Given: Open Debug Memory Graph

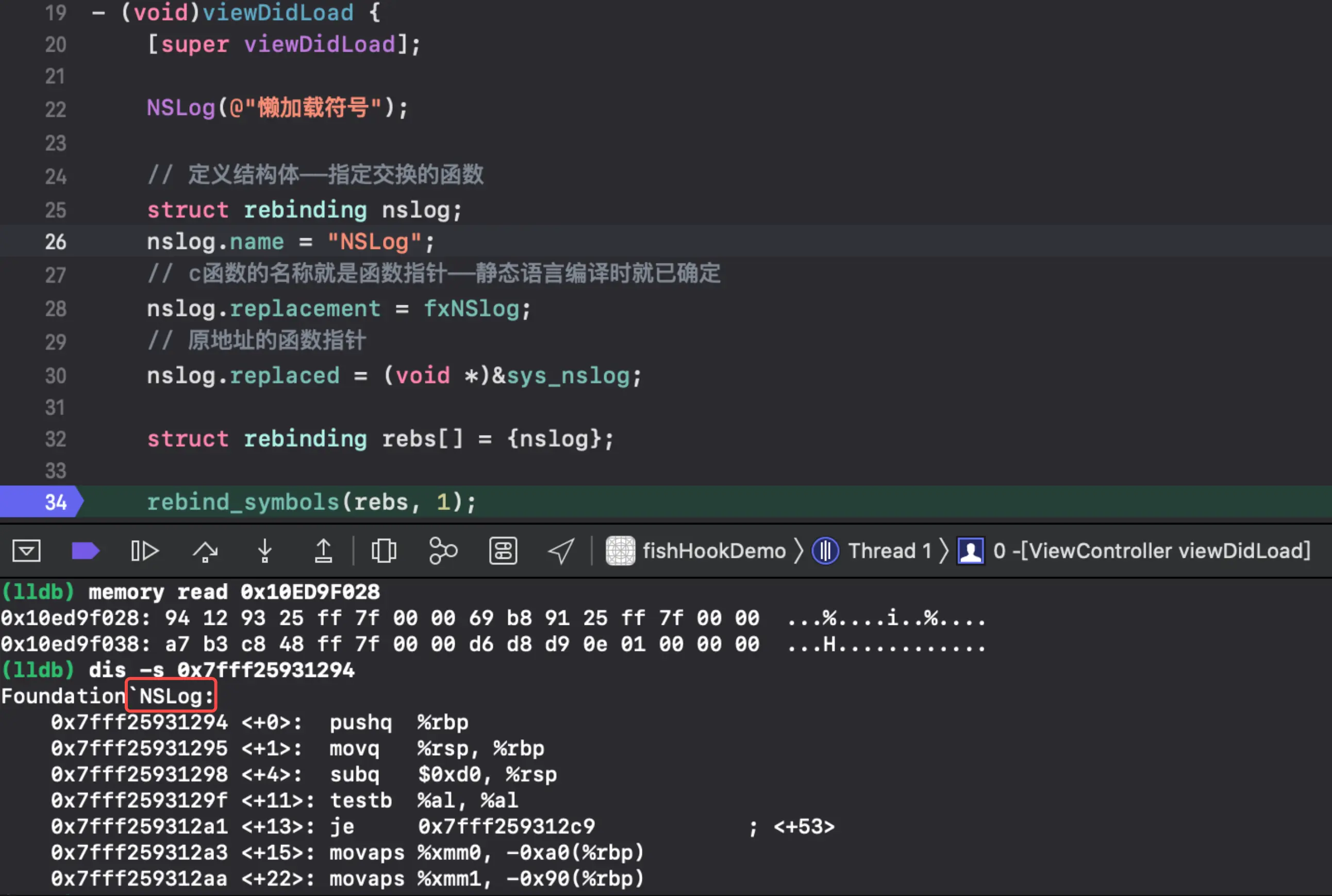Looking at the screenshot, I should point(443,551).
